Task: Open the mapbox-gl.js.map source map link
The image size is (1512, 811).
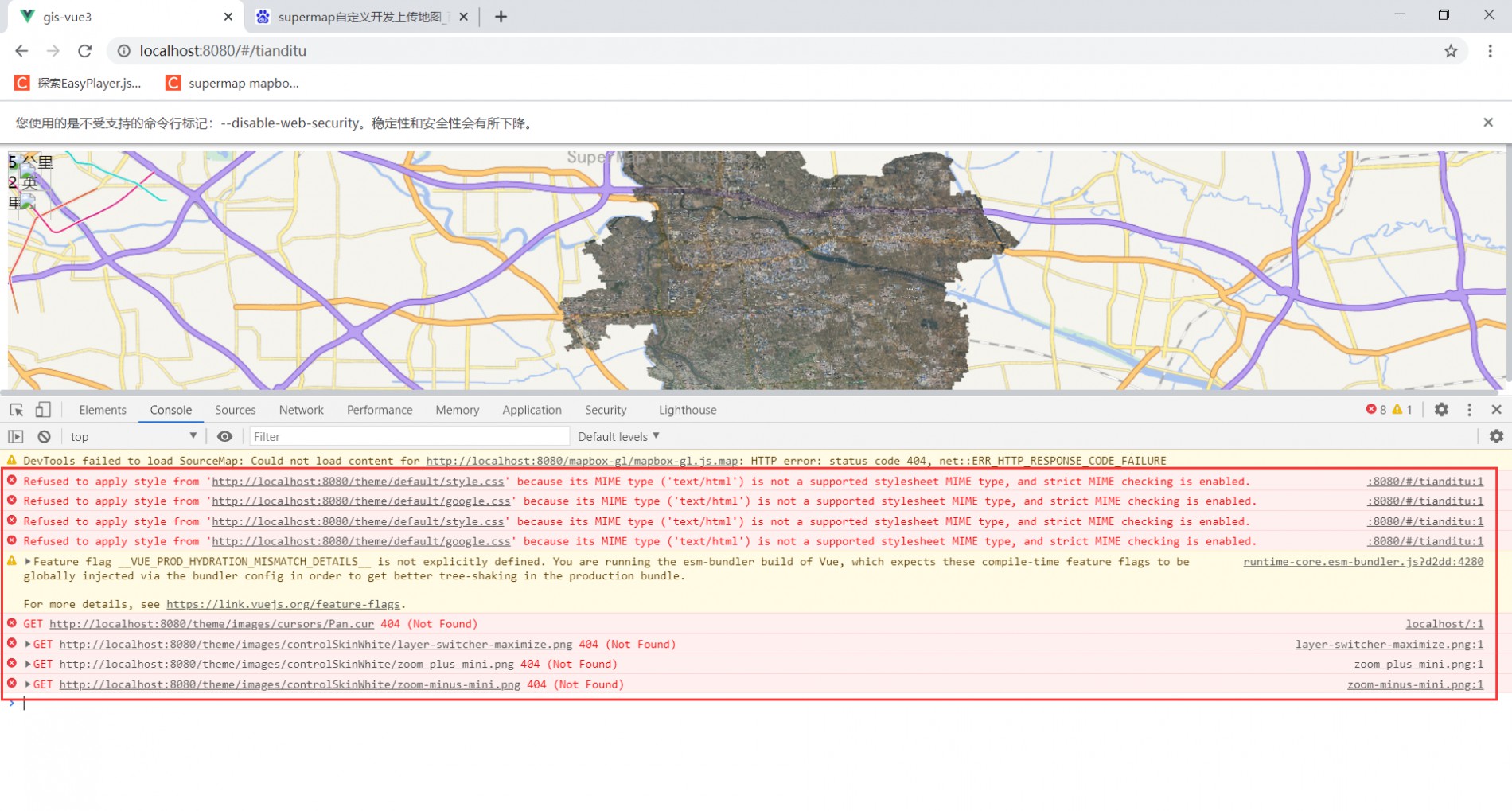Action: pyautogui.click(x=582, y=461)
